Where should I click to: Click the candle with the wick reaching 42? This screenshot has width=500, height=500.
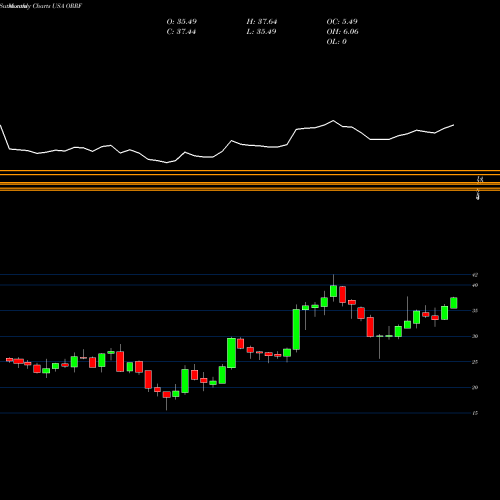[x=333, y=291]
